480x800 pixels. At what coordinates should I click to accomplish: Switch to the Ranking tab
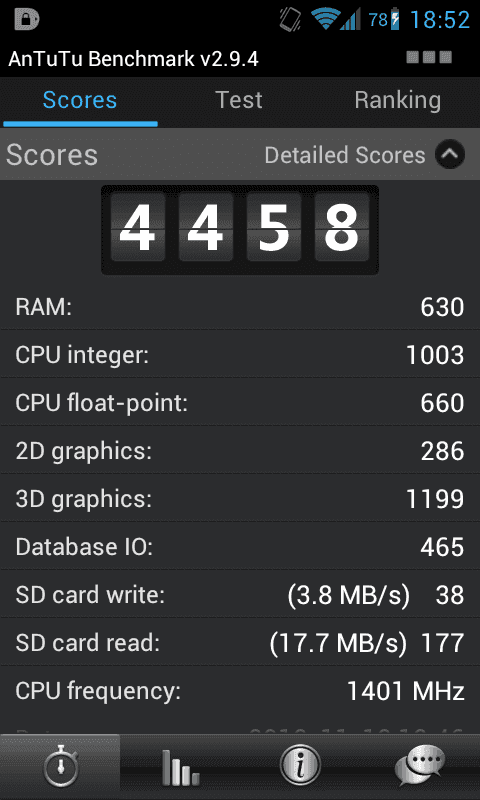click(398, 101)
